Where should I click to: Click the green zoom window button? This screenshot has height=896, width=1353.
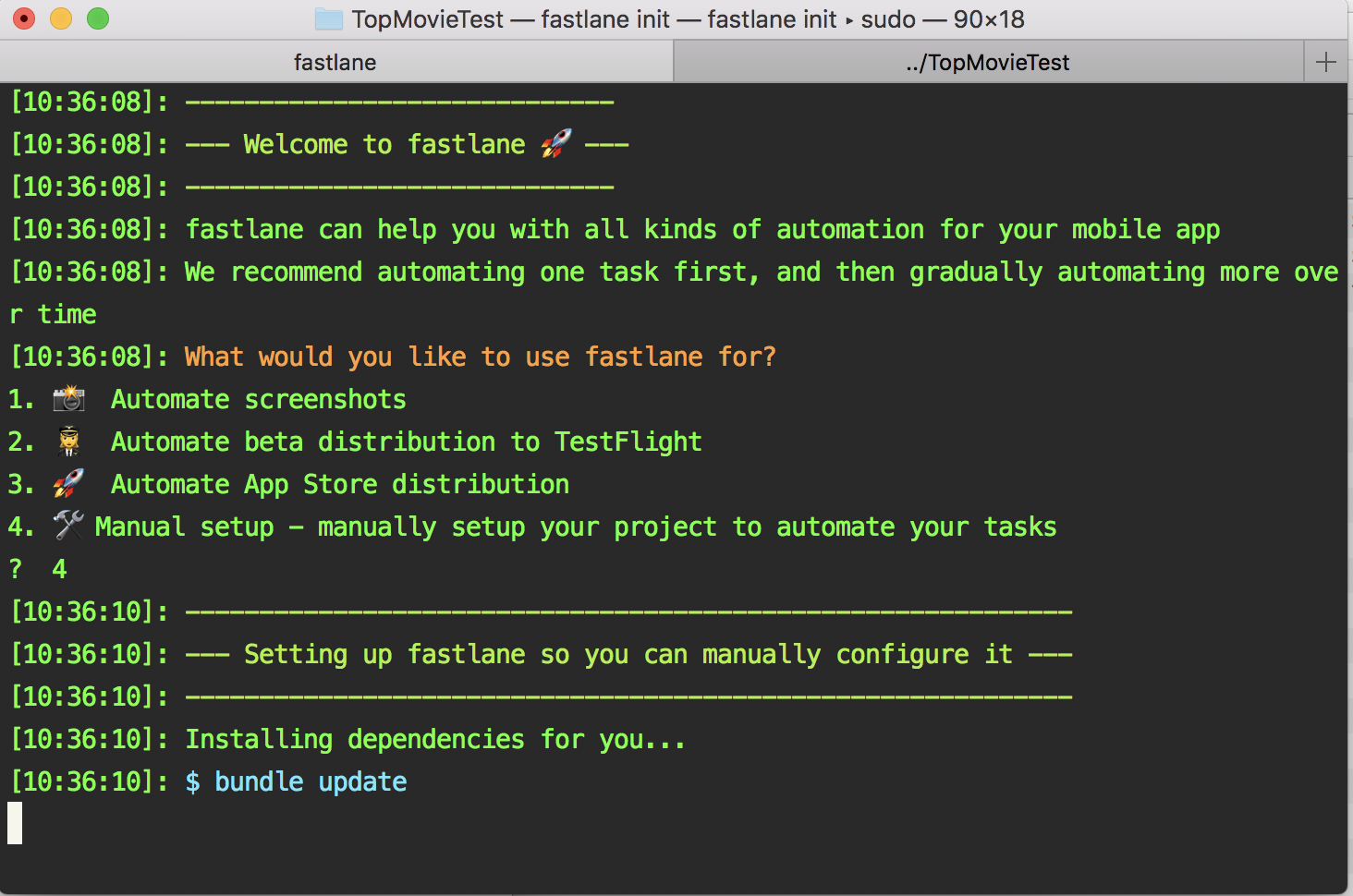pyautogui.click(x=98, y=18)
